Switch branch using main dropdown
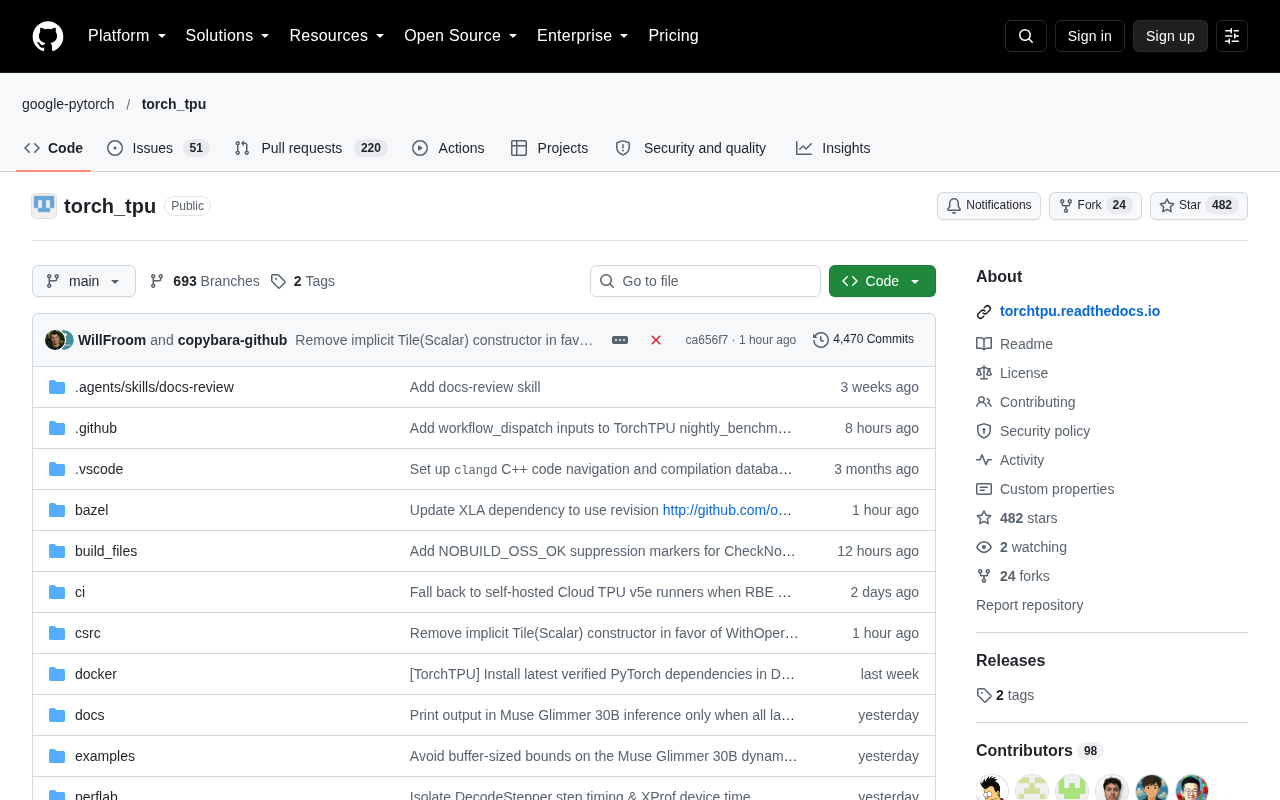The width and height of the screenshot is (1280, 800). tap(84, 281)
